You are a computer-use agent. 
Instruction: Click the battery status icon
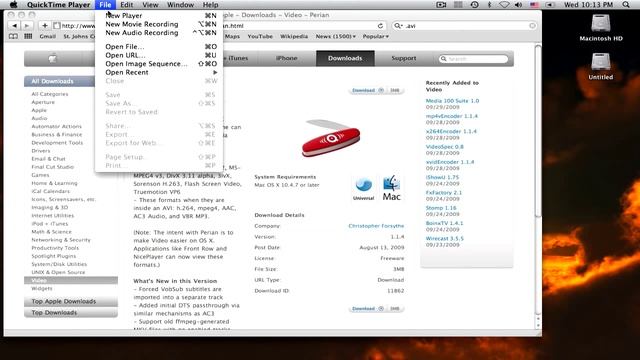pyautogui.click(x=550, y=4)
